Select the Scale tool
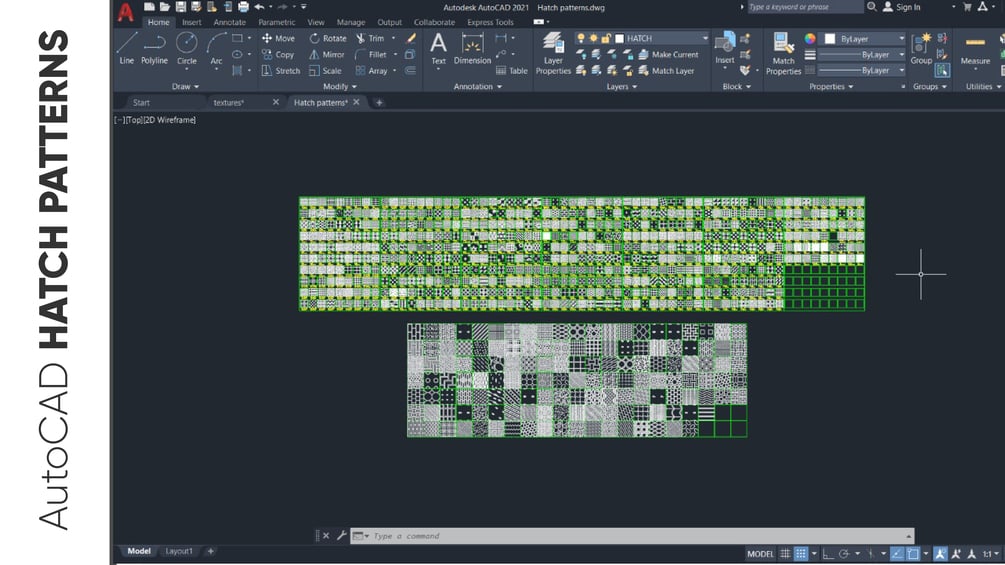 pyautogui.click(x=325, y=70)
